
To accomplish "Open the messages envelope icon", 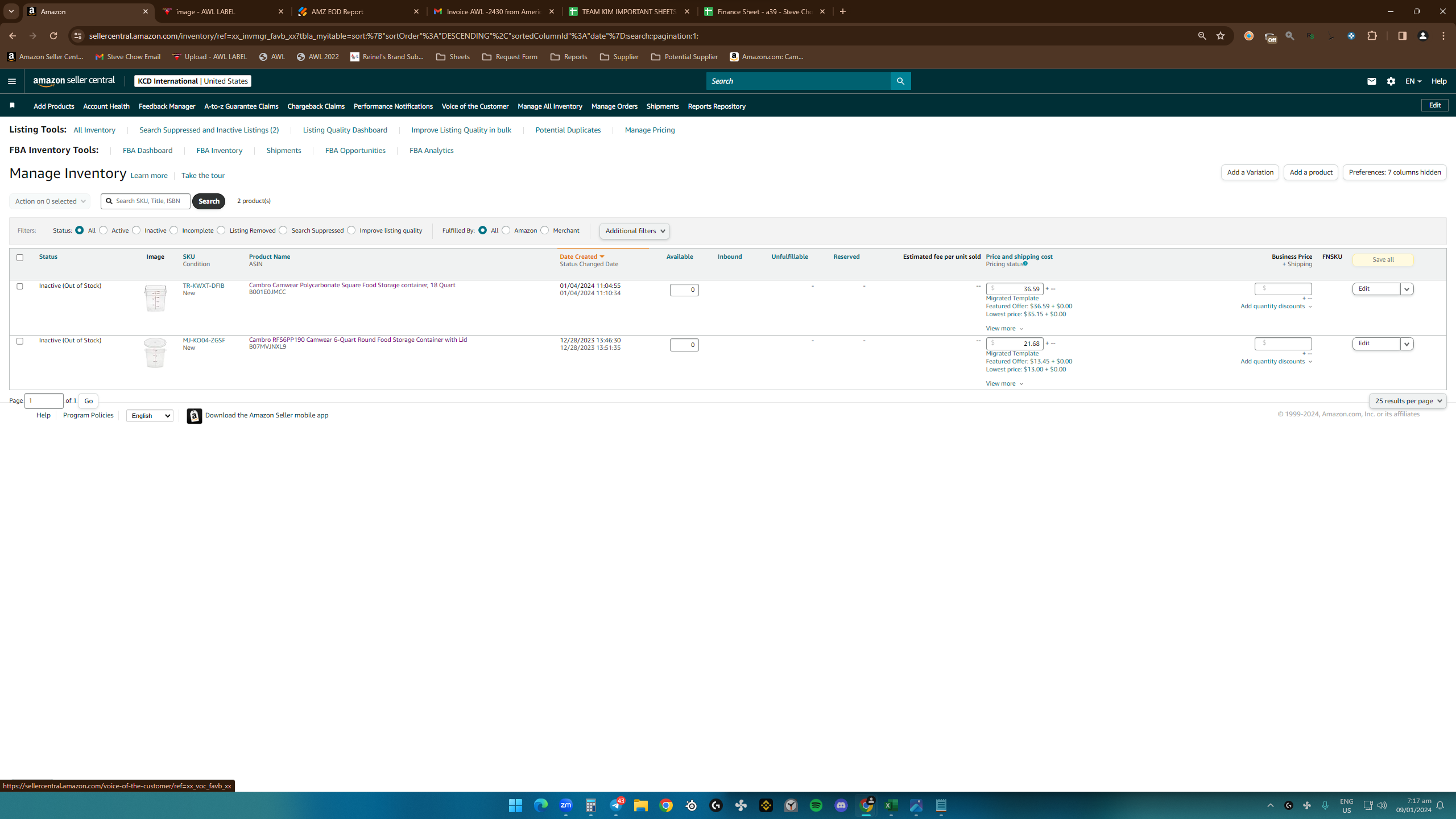I will click(x=1371, y=81).
